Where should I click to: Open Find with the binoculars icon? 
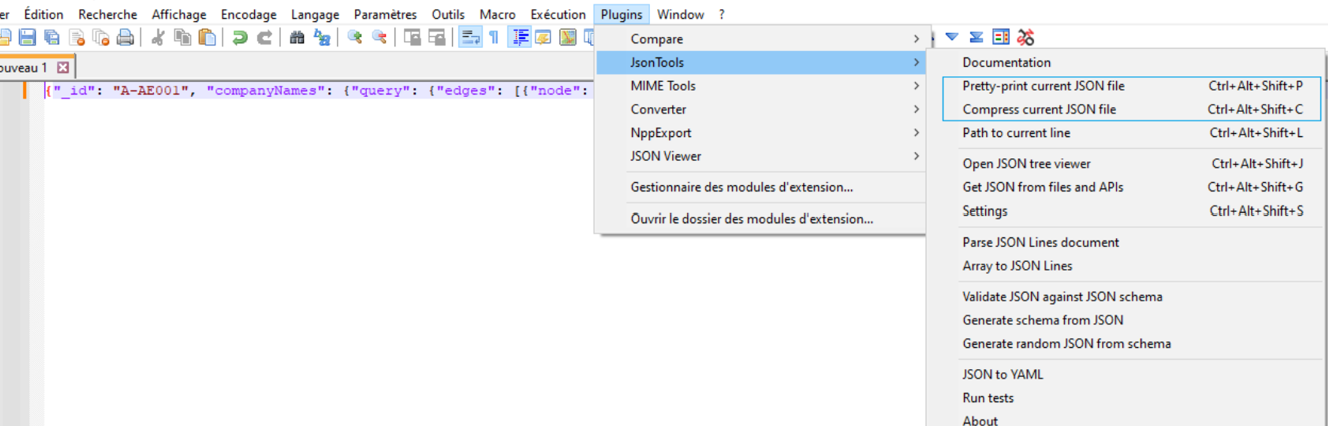pos(297,38)
